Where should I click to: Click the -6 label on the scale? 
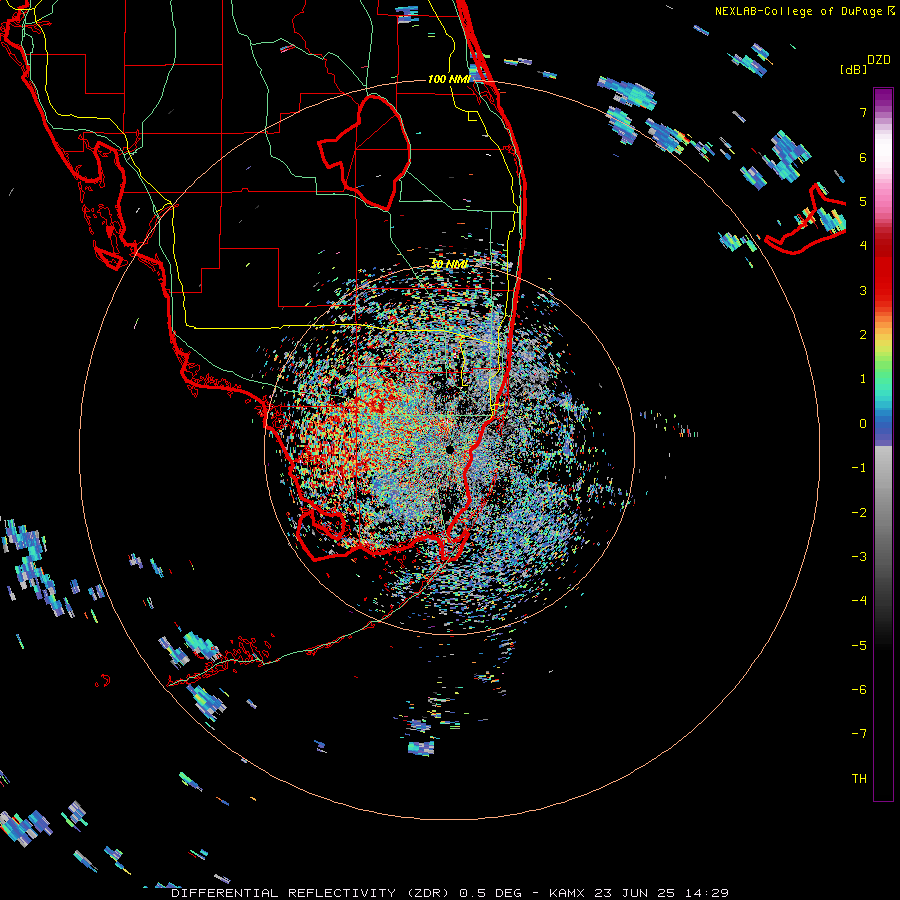tap(859, 689)
